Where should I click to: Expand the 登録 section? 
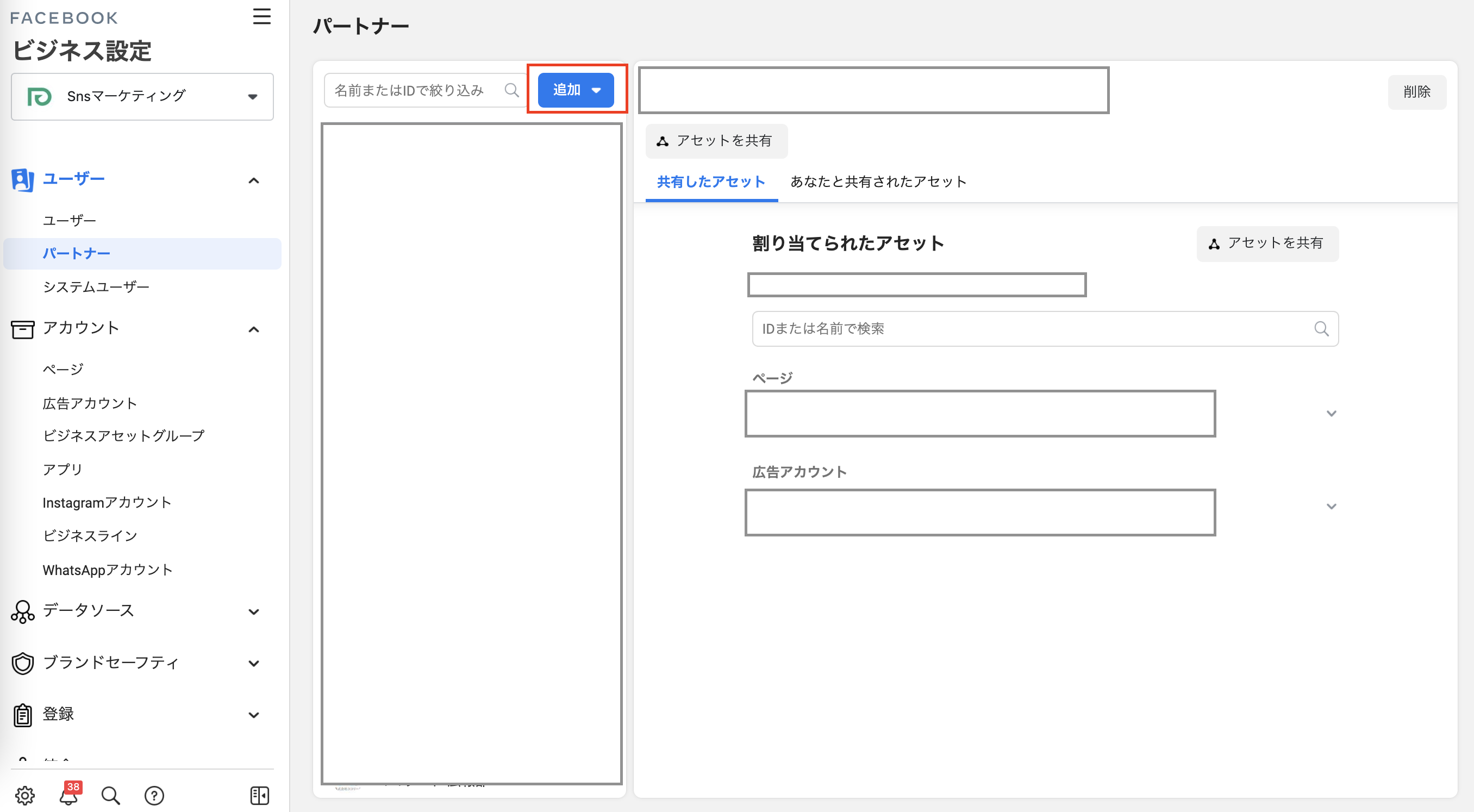click(253, 715)
